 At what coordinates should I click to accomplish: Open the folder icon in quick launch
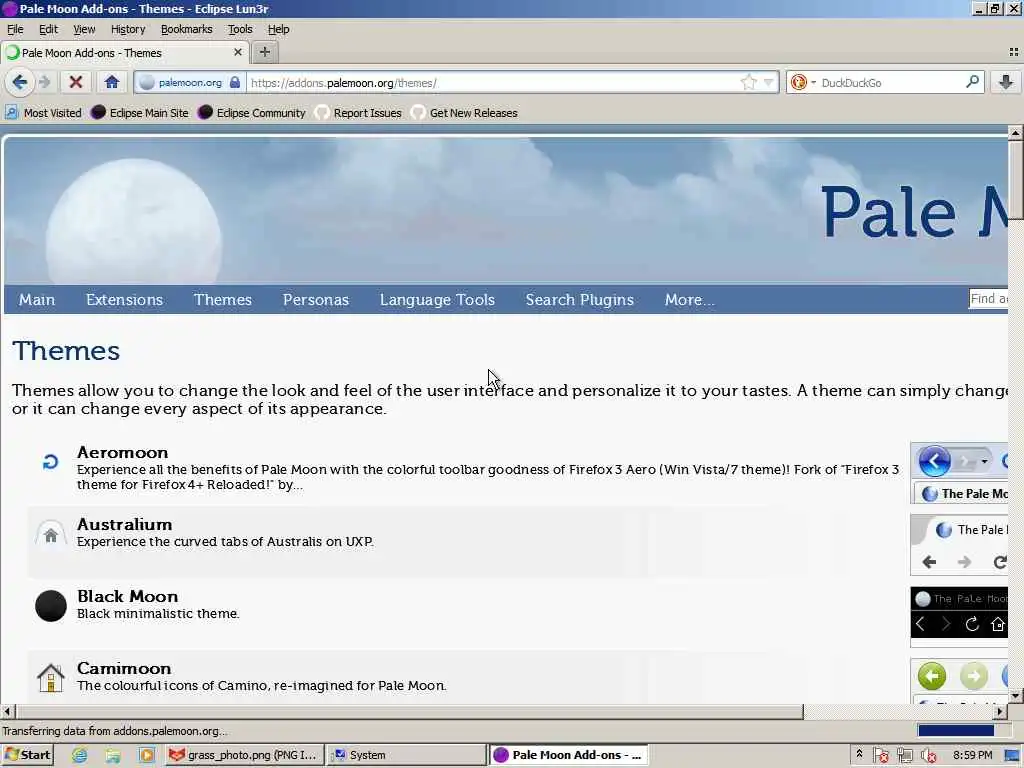112,755
